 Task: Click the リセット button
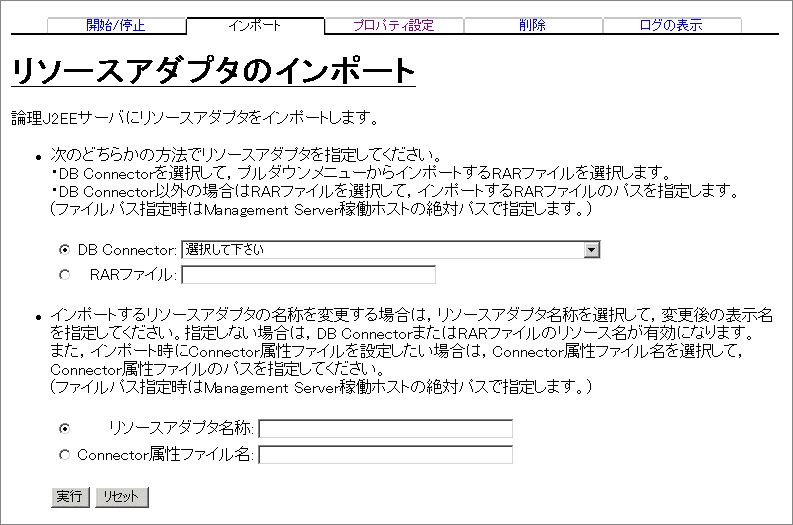tap(122, 497)
